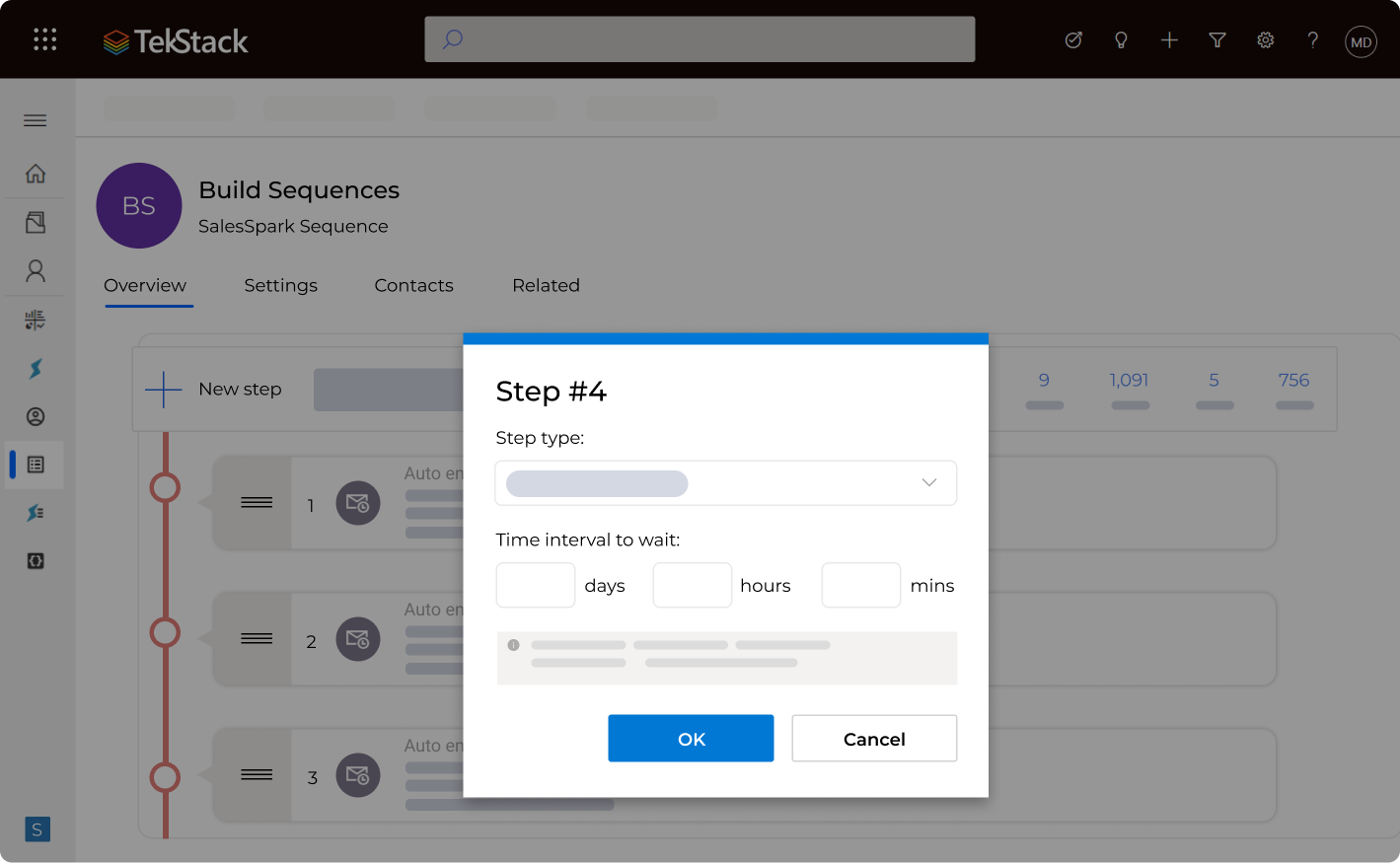The height and width of the screenshot is (863, 1400).
Task: Confirm Step #4 with the OK button
Action: tap(691, 738)
